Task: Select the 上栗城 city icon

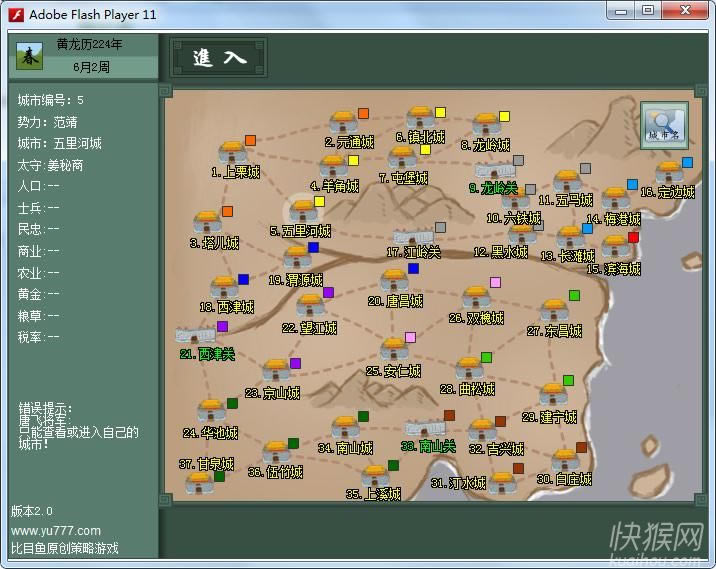Action: 233,153
